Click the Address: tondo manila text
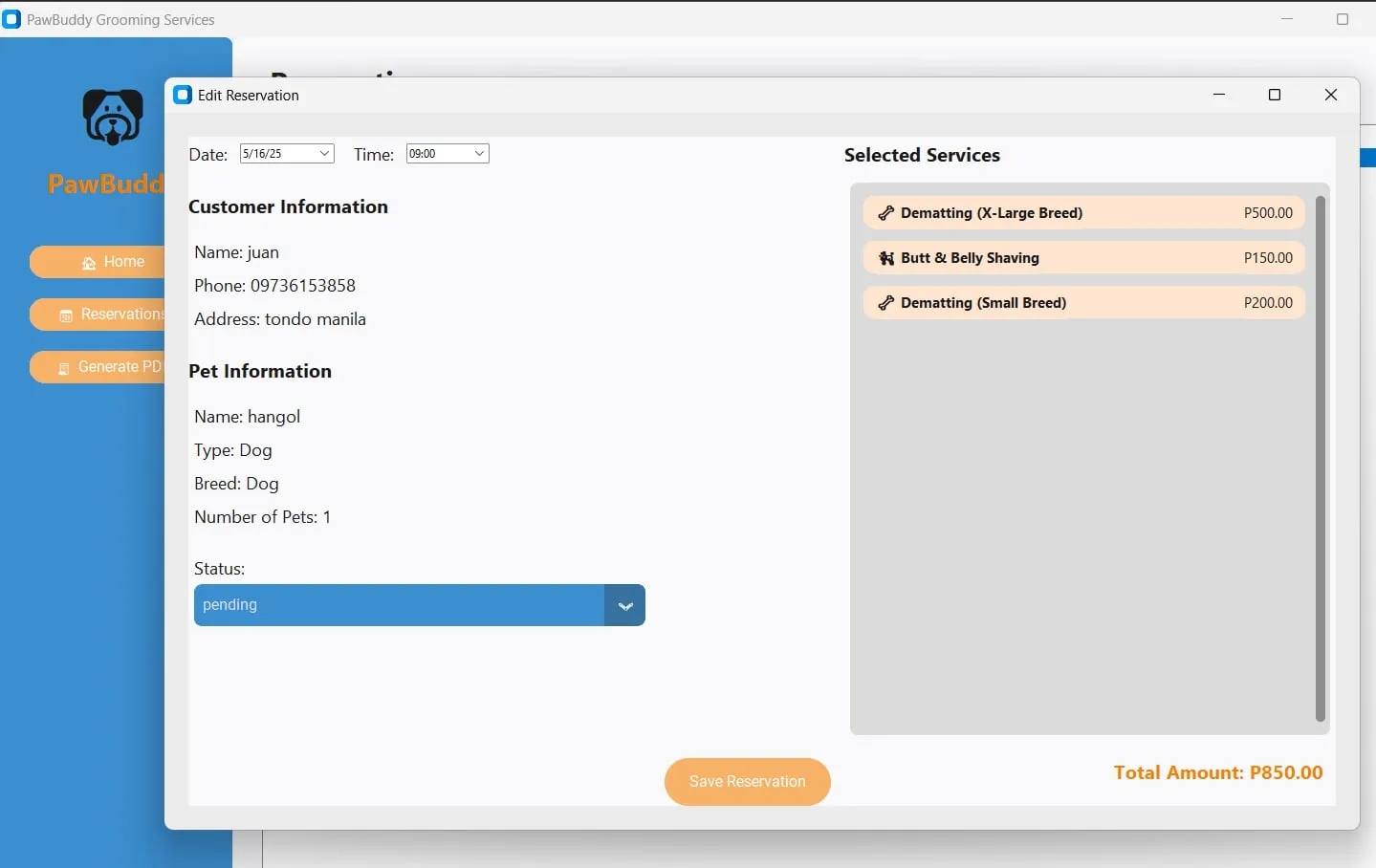1376x868 pixels. pyautogui.click(x=280, y=319)
